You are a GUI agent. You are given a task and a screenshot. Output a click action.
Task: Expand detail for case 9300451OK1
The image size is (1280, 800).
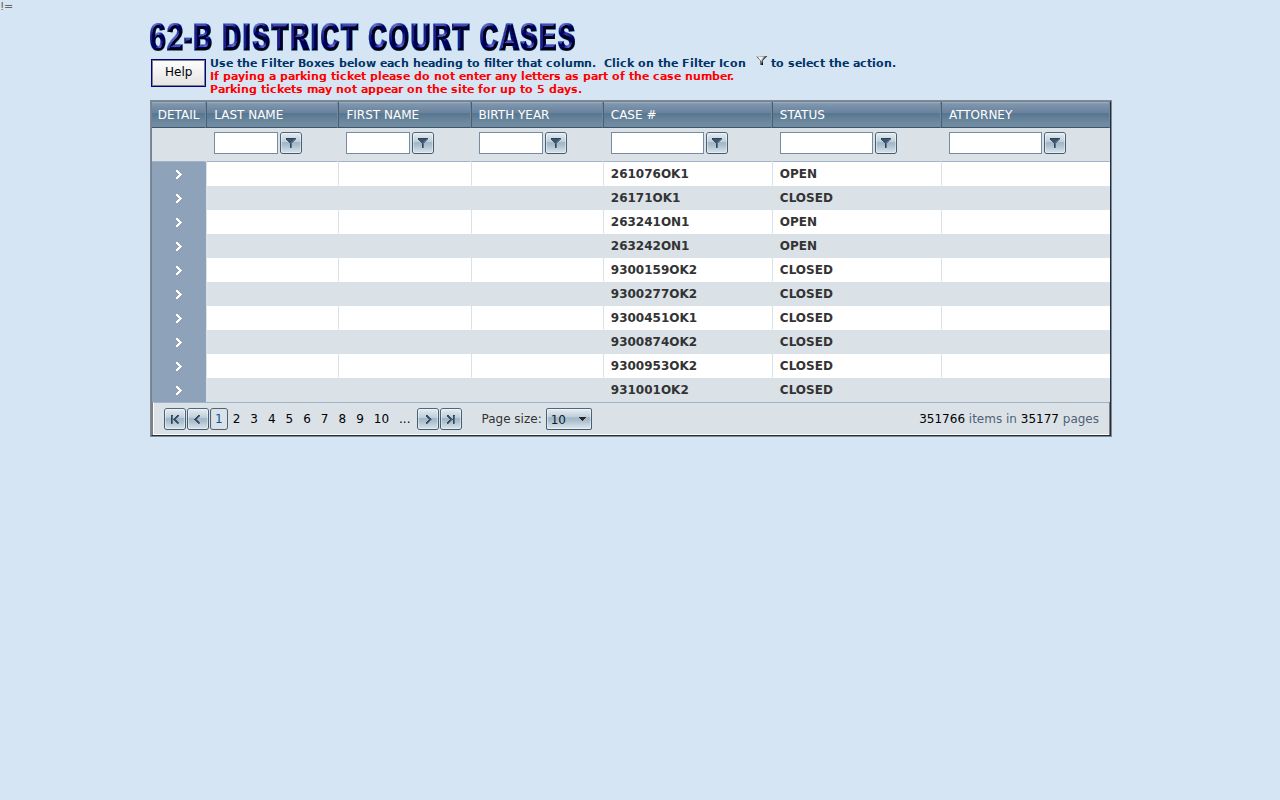[179, 318]
